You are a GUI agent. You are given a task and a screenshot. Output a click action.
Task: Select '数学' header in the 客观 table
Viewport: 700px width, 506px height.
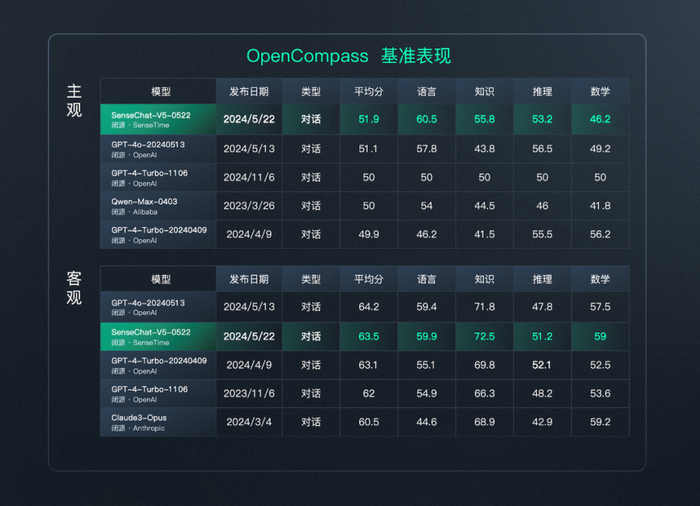[600, 279]
